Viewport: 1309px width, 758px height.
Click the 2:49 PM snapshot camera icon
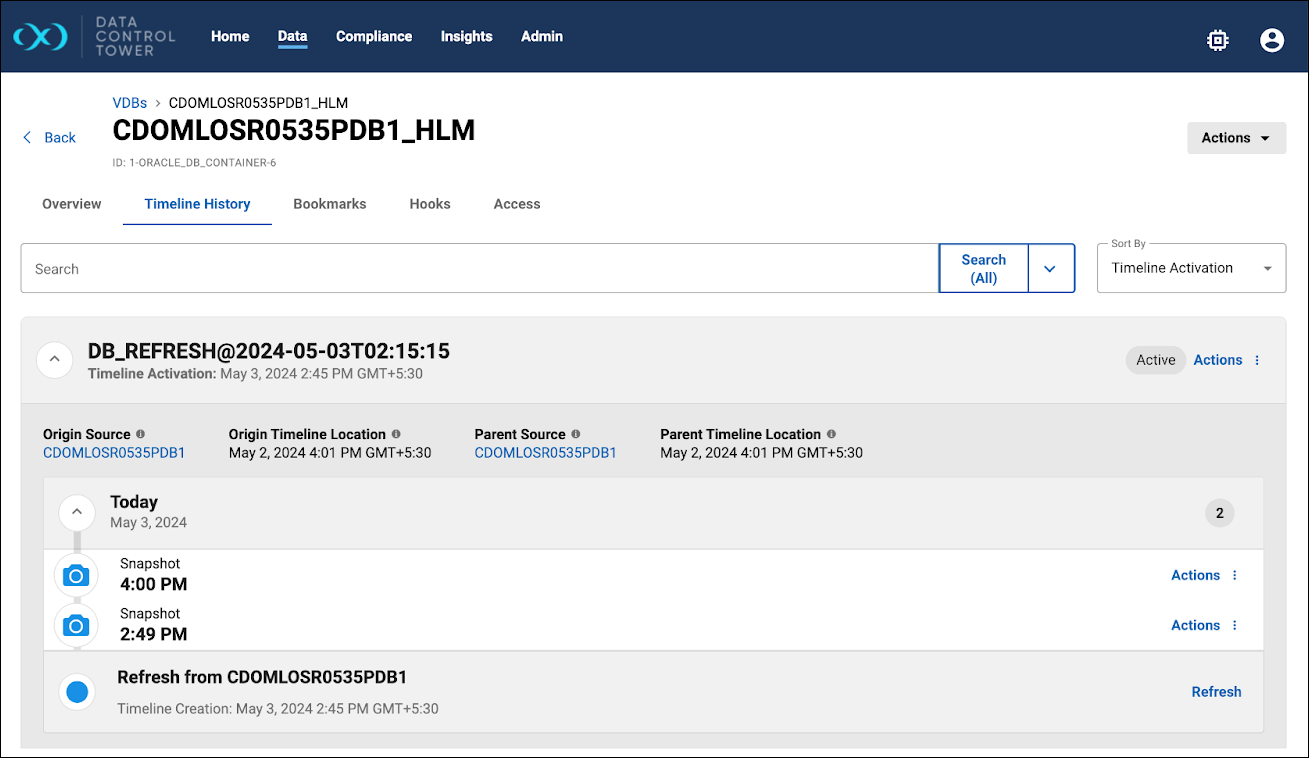click(76, 626)
